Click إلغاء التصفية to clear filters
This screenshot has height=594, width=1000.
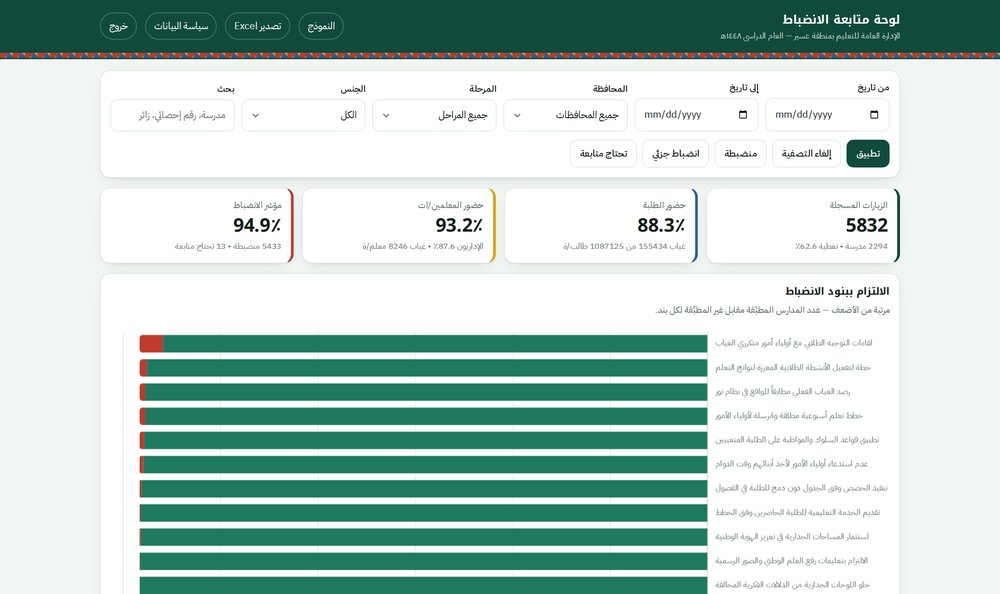807,154
